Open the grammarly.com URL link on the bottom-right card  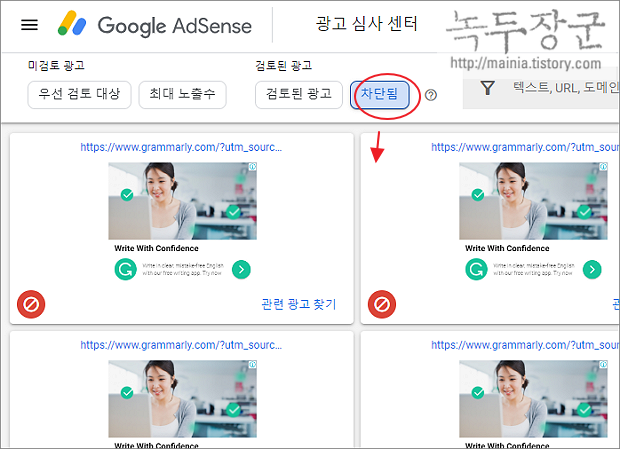coord(525,345)
